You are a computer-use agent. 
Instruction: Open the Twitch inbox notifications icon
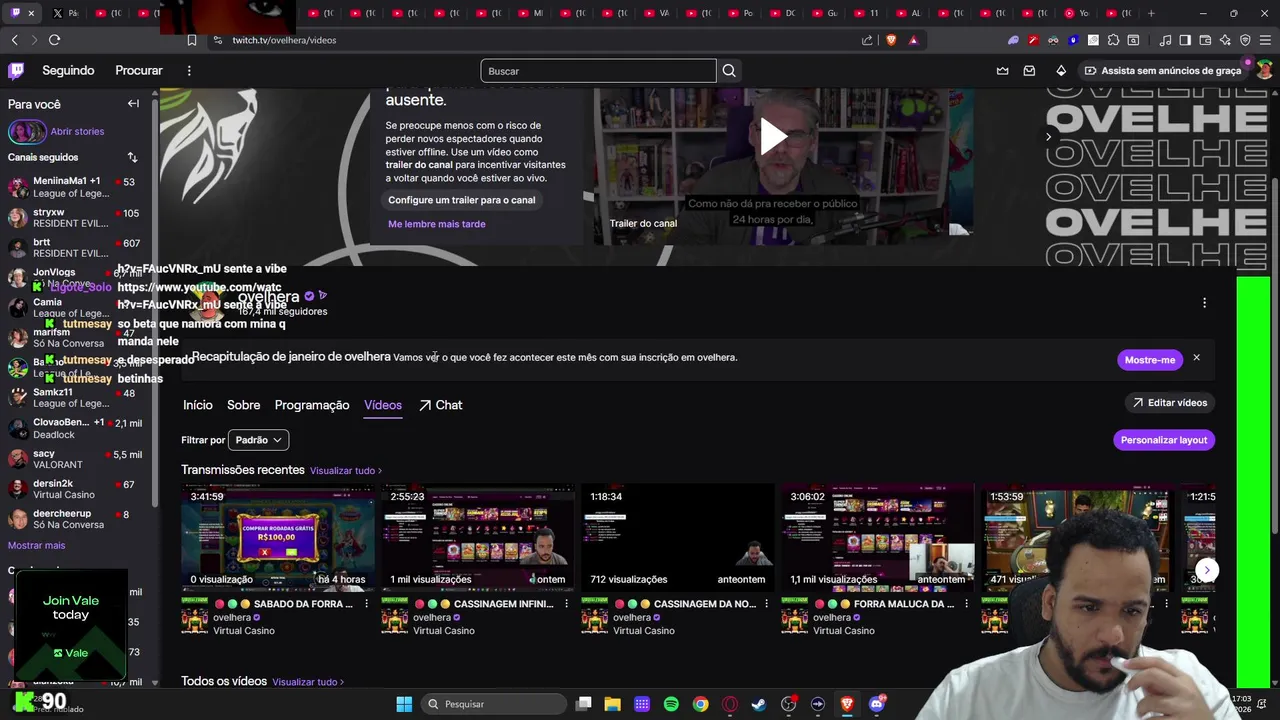tap(1029, 71)
